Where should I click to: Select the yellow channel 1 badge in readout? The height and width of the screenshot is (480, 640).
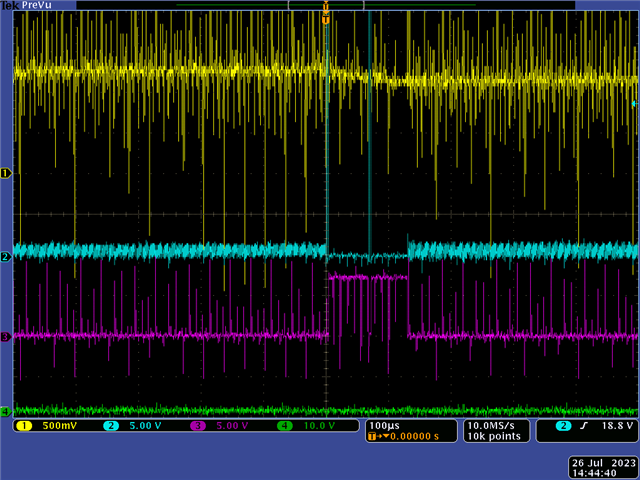(24, 426)
